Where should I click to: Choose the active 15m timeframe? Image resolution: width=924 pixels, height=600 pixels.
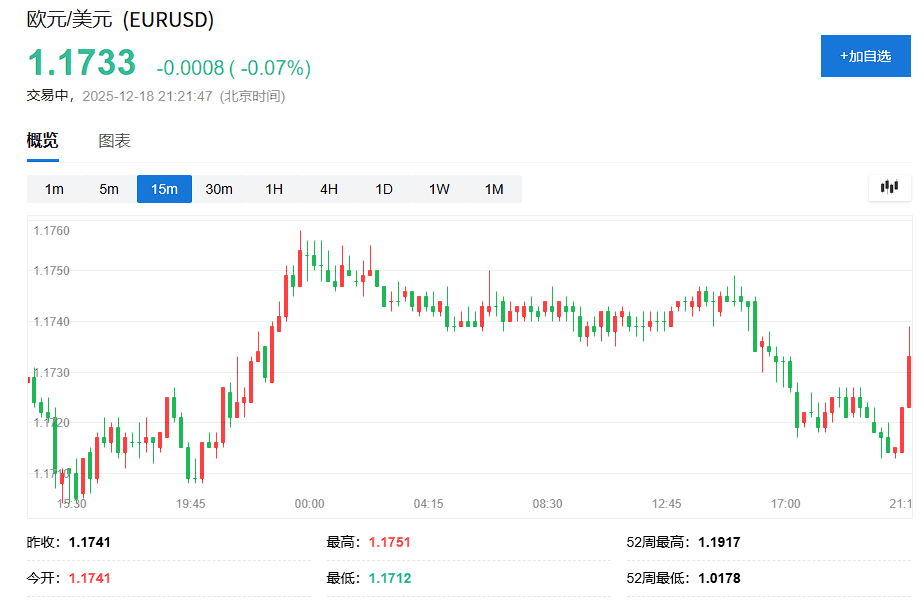tap(164, 189)
